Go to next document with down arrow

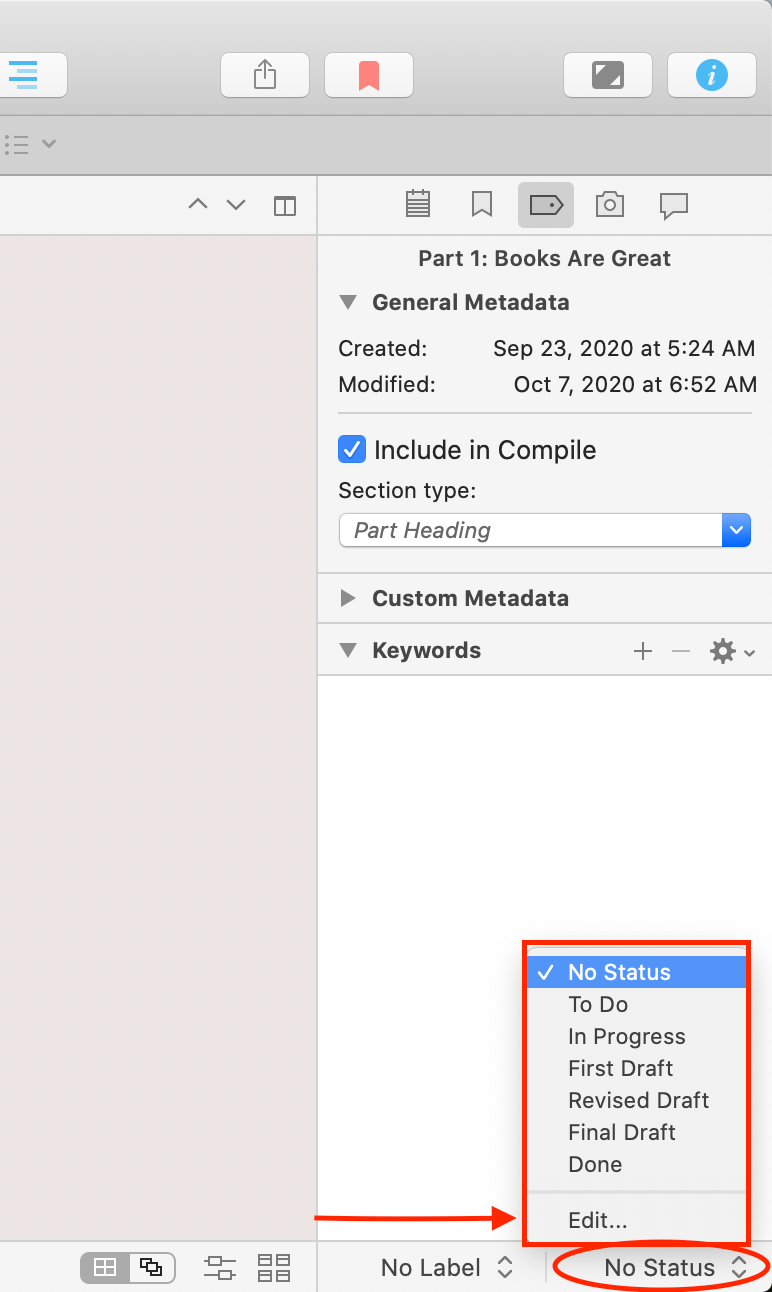236,205
